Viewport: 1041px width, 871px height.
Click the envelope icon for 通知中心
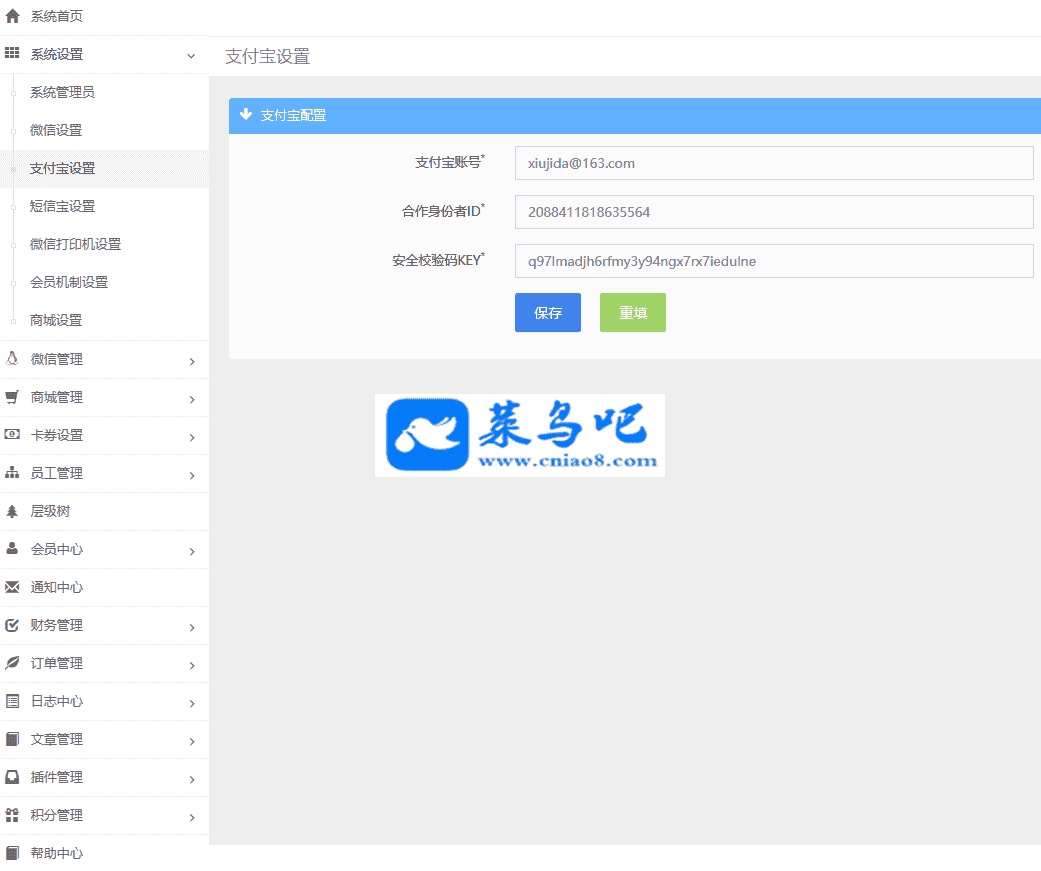[12, 587]
